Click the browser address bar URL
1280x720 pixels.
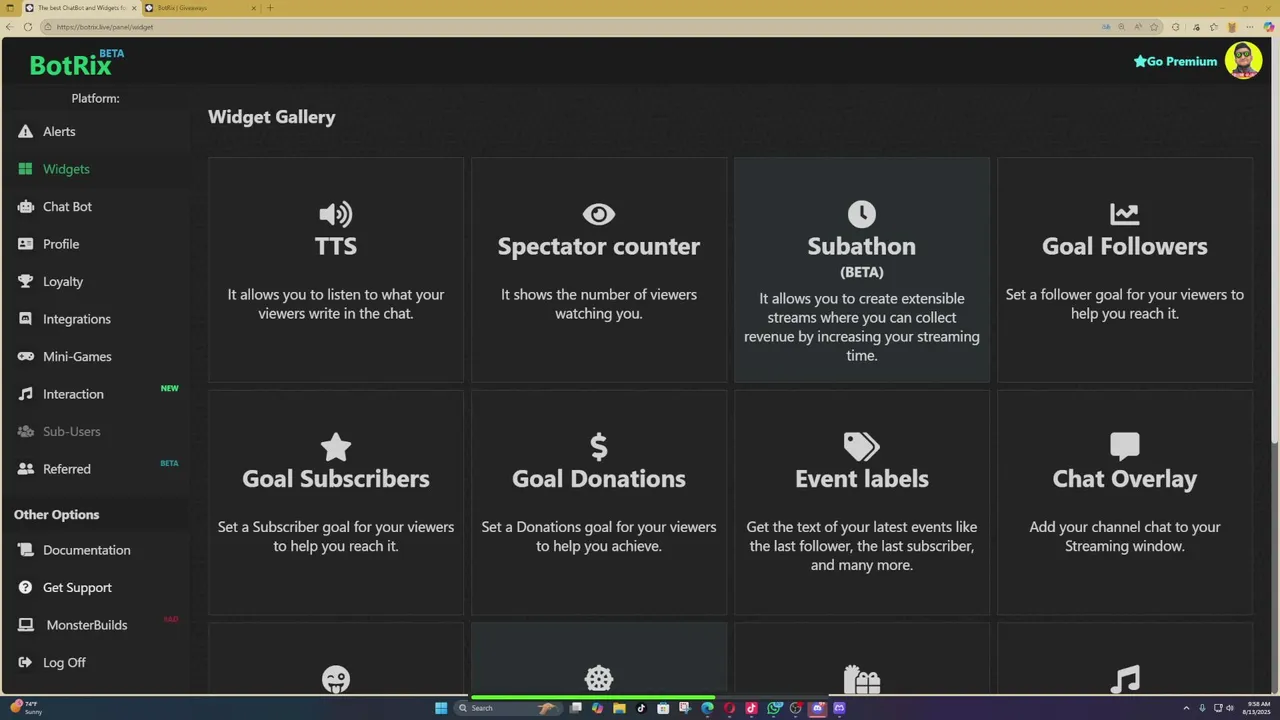click(x=105, y=27)
